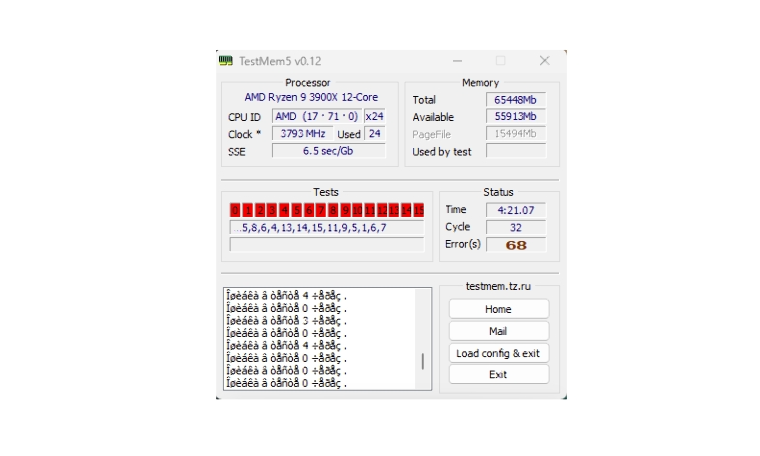Click the log line containing number 3

tap(286, 320)
